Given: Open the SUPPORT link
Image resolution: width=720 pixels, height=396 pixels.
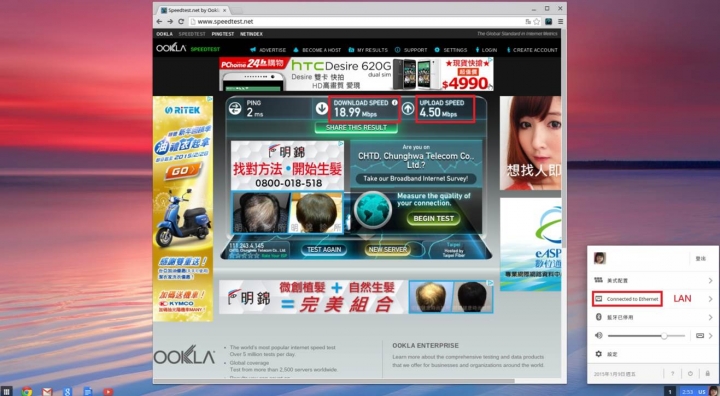Looking at the screenshot, I should click(x=411, y=50).
